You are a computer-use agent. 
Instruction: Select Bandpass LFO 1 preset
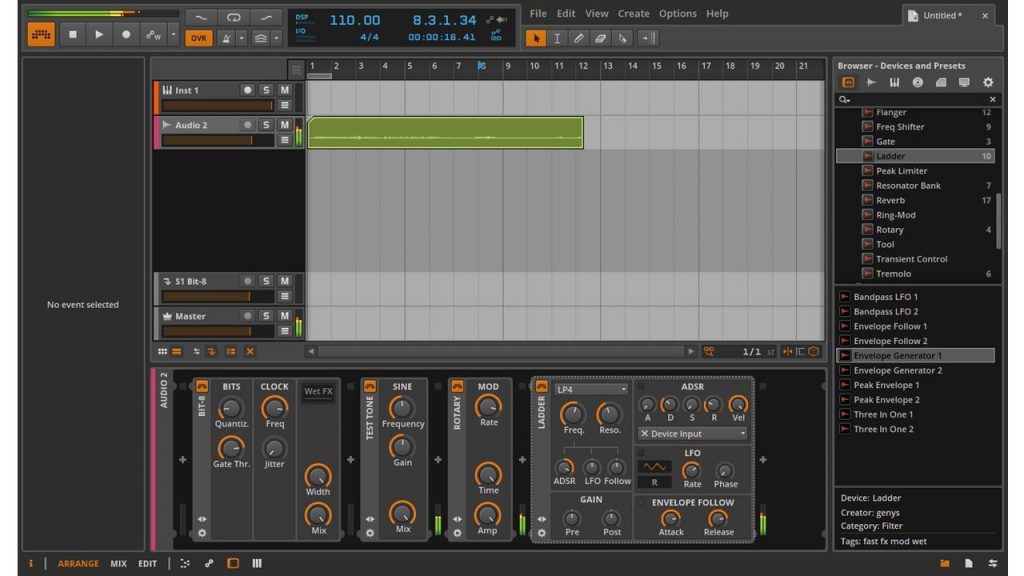click(916, 296)
